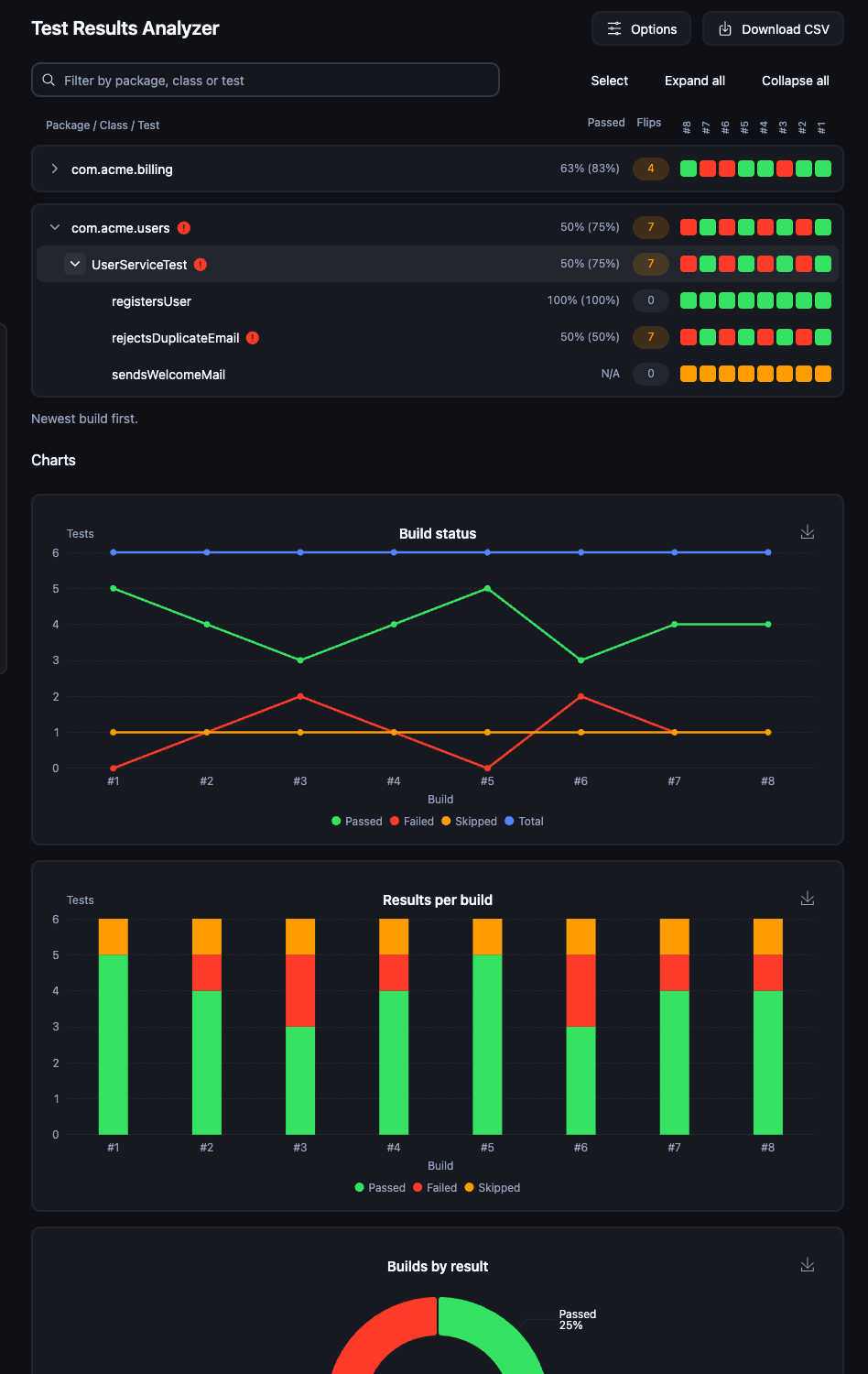
Task: Click the UserServiceTest failure warning icon
Action: tap(201, 265)
